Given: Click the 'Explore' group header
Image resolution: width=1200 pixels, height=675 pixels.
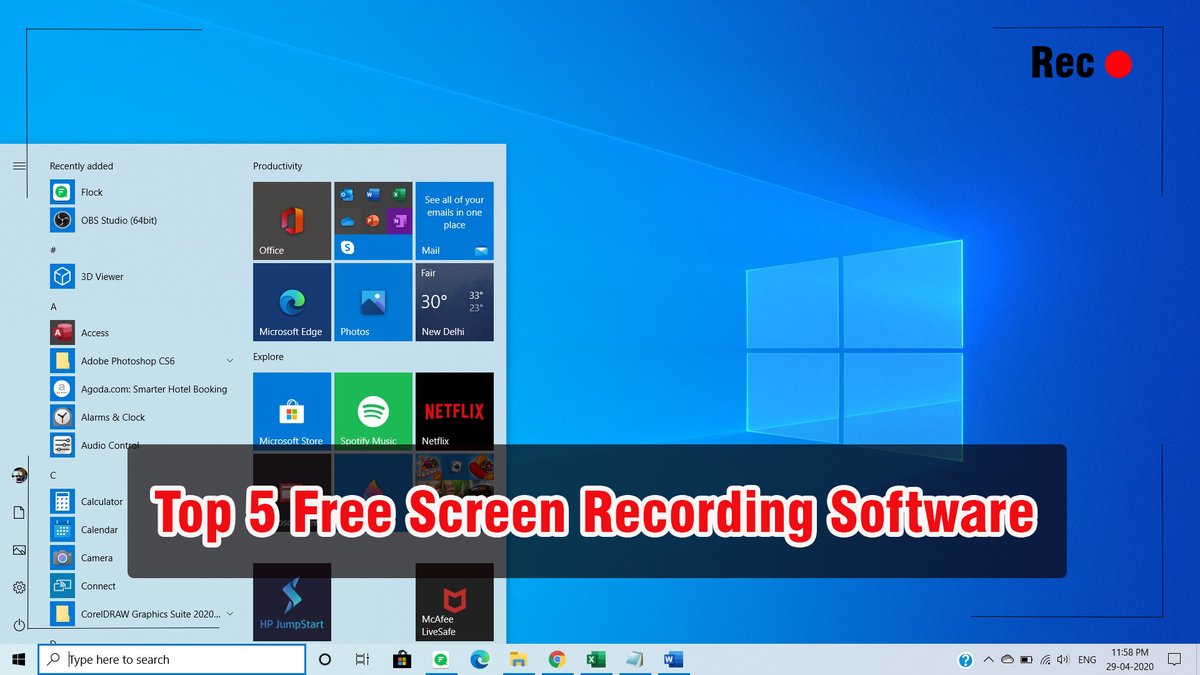Looking at the screenshot, I should 268,357.
